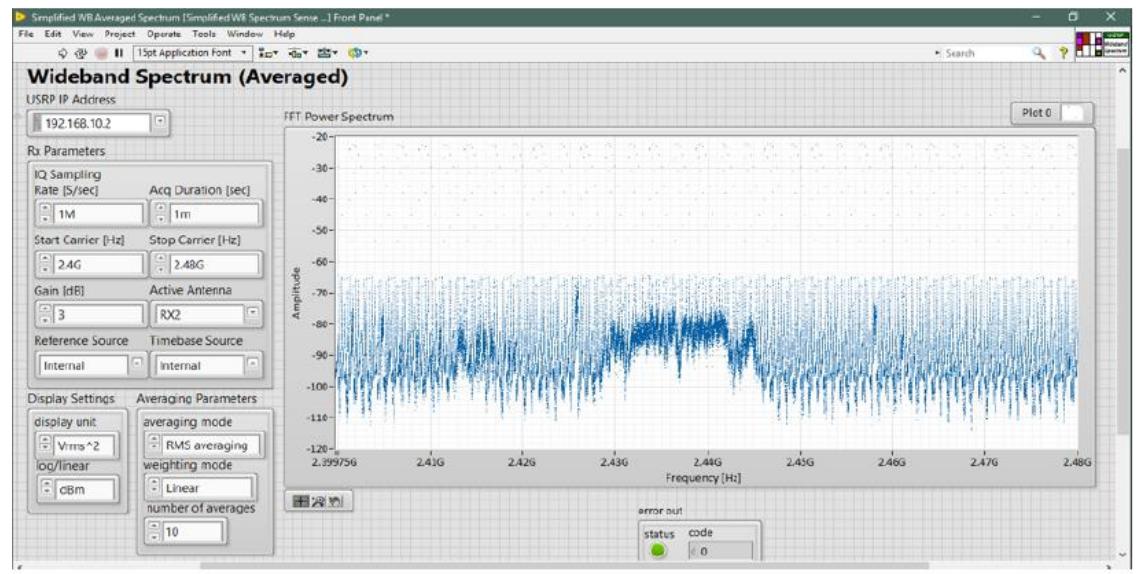
Task: Select the graph pan hand tool
Action: point(335,501)
